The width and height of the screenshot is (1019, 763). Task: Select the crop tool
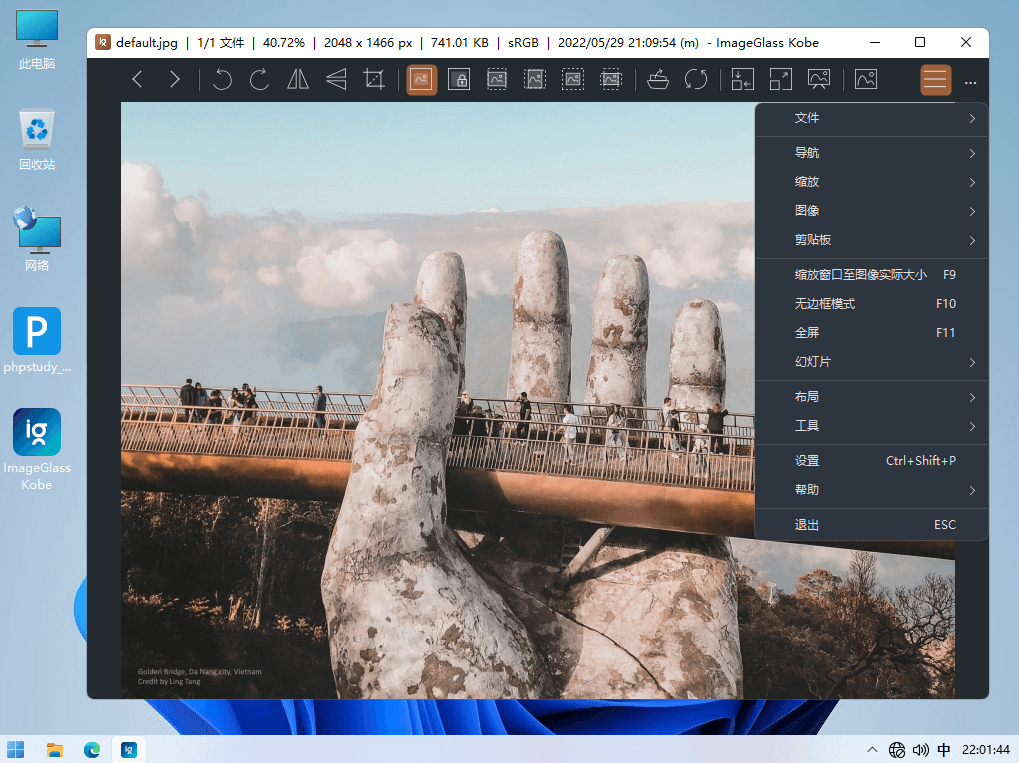tap(374, 80)
